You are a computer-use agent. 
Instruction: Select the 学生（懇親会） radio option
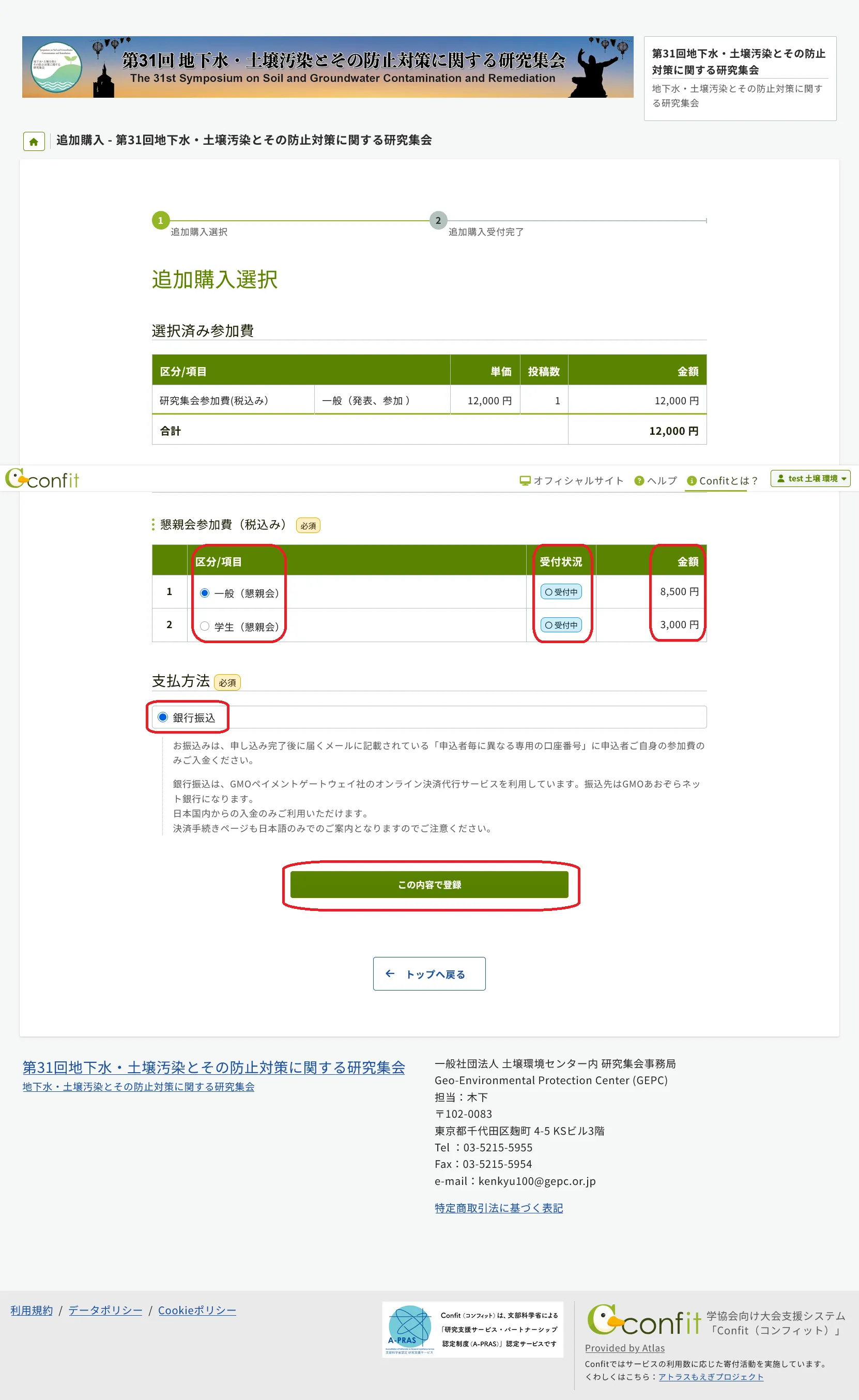[205, 626]
